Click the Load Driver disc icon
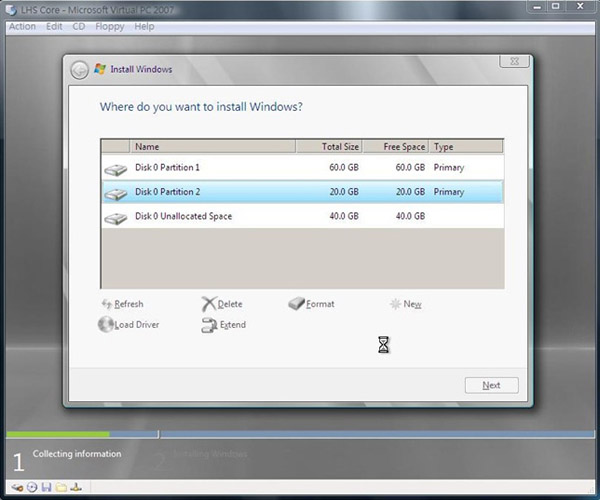 [106, 324]
